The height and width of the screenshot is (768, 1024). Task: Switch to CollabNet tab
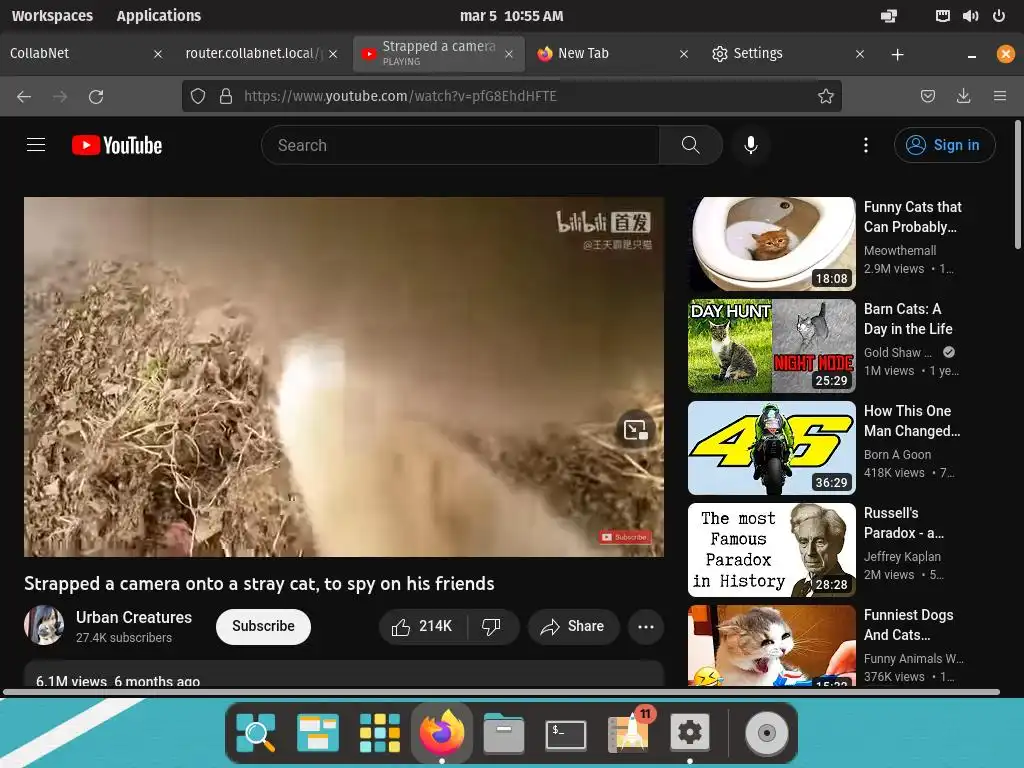click(85, 54)
